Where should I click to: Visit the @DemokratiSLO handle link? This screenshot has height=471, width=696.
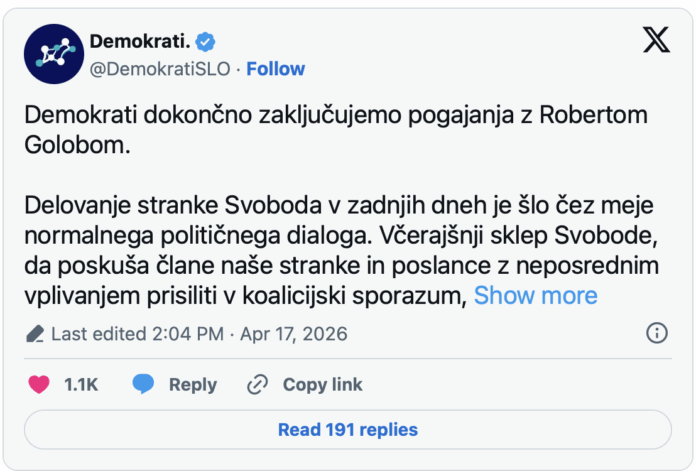161,69
